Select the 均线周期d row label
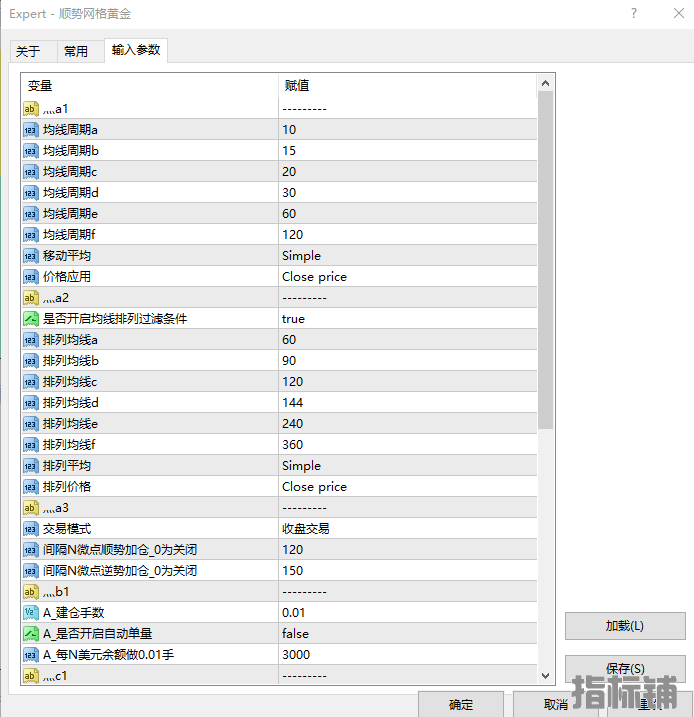Image resolution: width=694 pixels, height=717 pixels. [x=70, y=193]
